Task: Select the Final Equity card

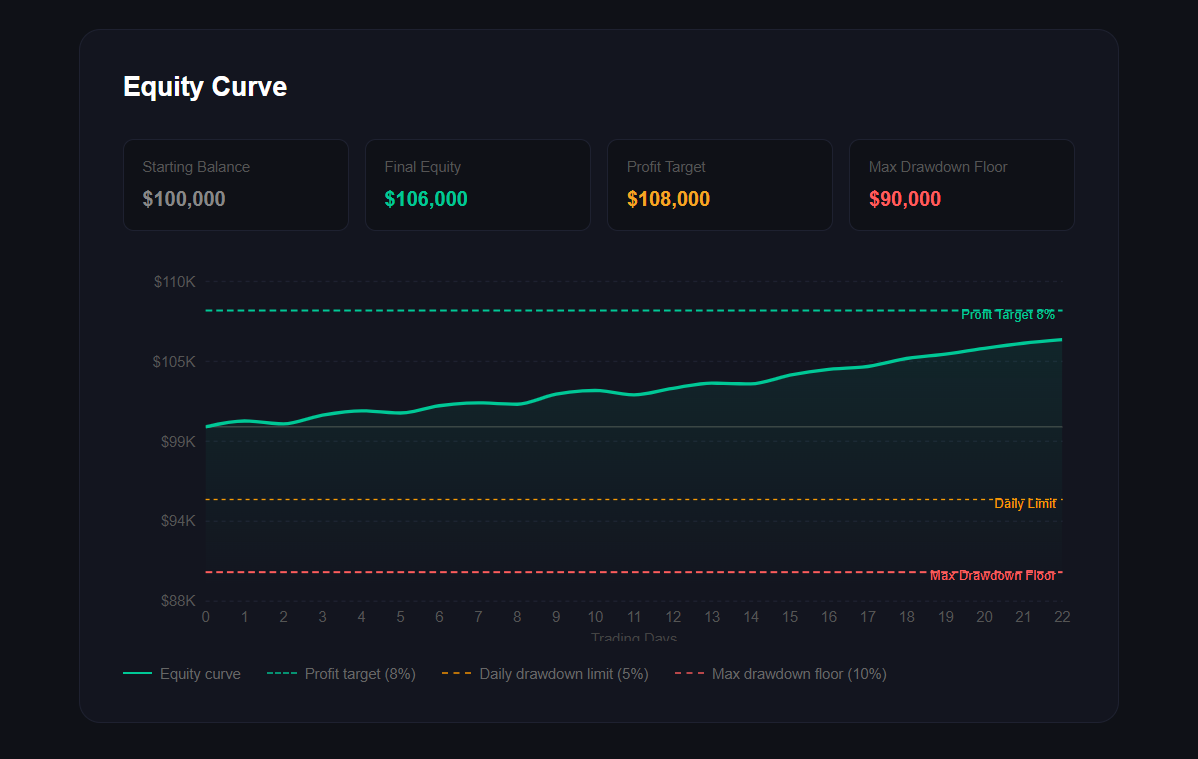Action: 478,185
